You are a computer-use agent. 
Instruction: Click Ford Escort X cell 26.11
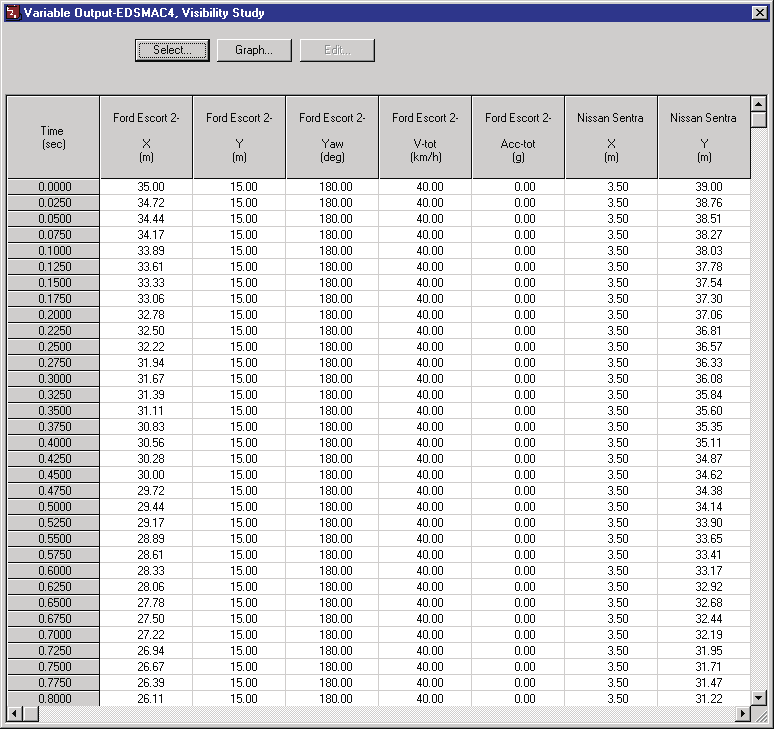[146, 698]
